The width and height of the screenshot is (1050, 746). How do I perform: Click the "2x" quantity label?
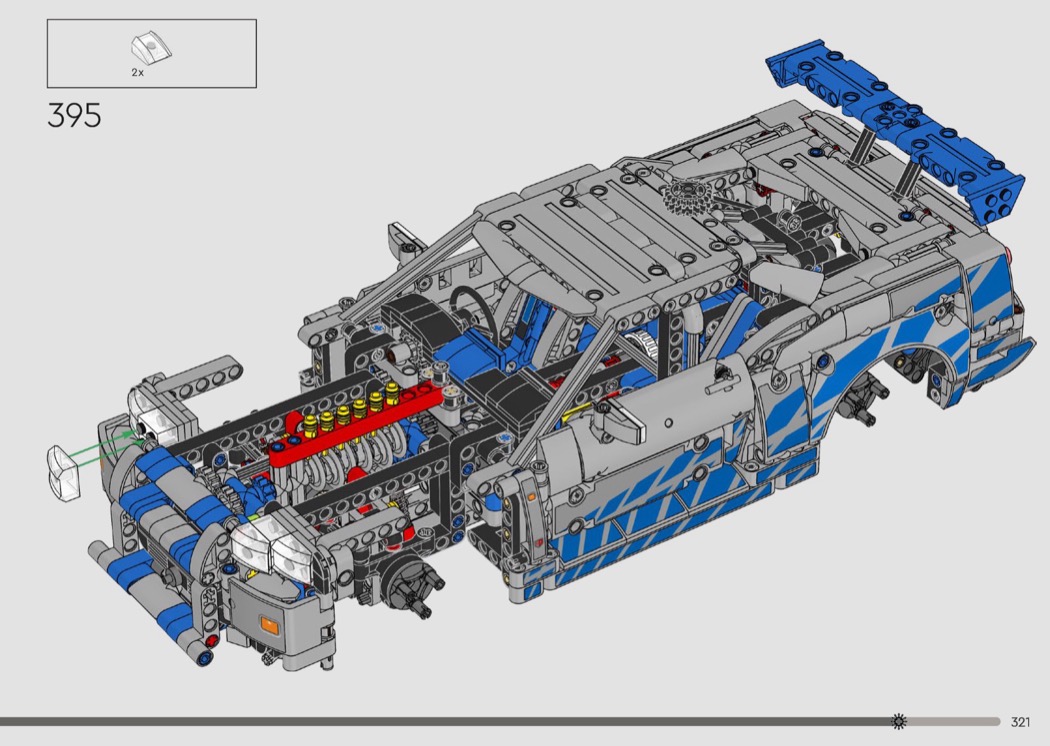pos(138,73)
